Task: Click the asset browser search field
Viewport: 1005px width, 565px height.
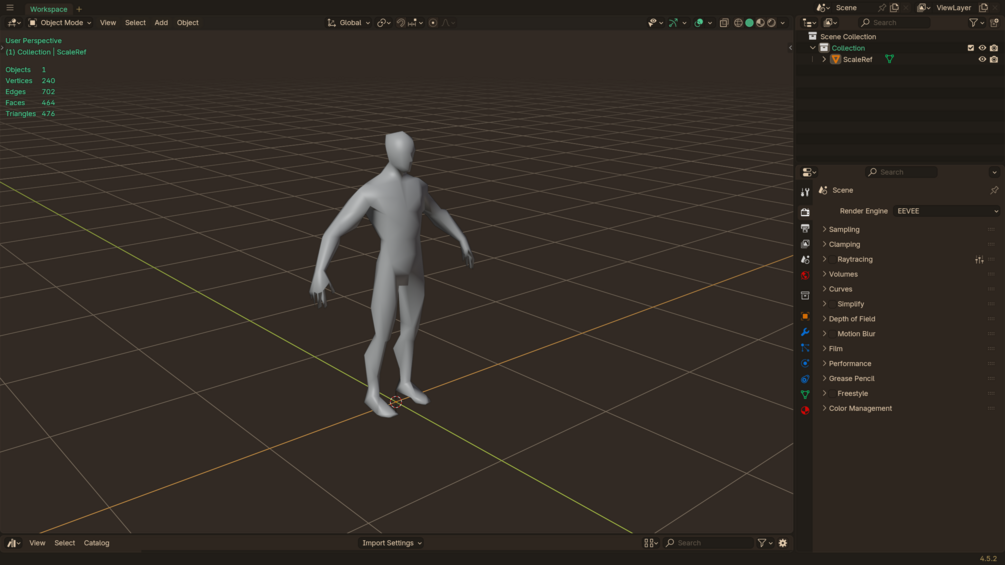Action: [708, 543]
